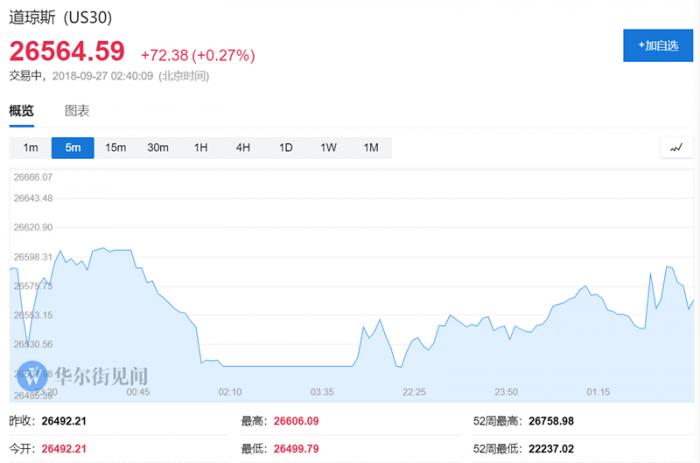Viewport: 700px width, 463px height.
Task: Show the 1W weekly chart
Action: coord(328,148)
